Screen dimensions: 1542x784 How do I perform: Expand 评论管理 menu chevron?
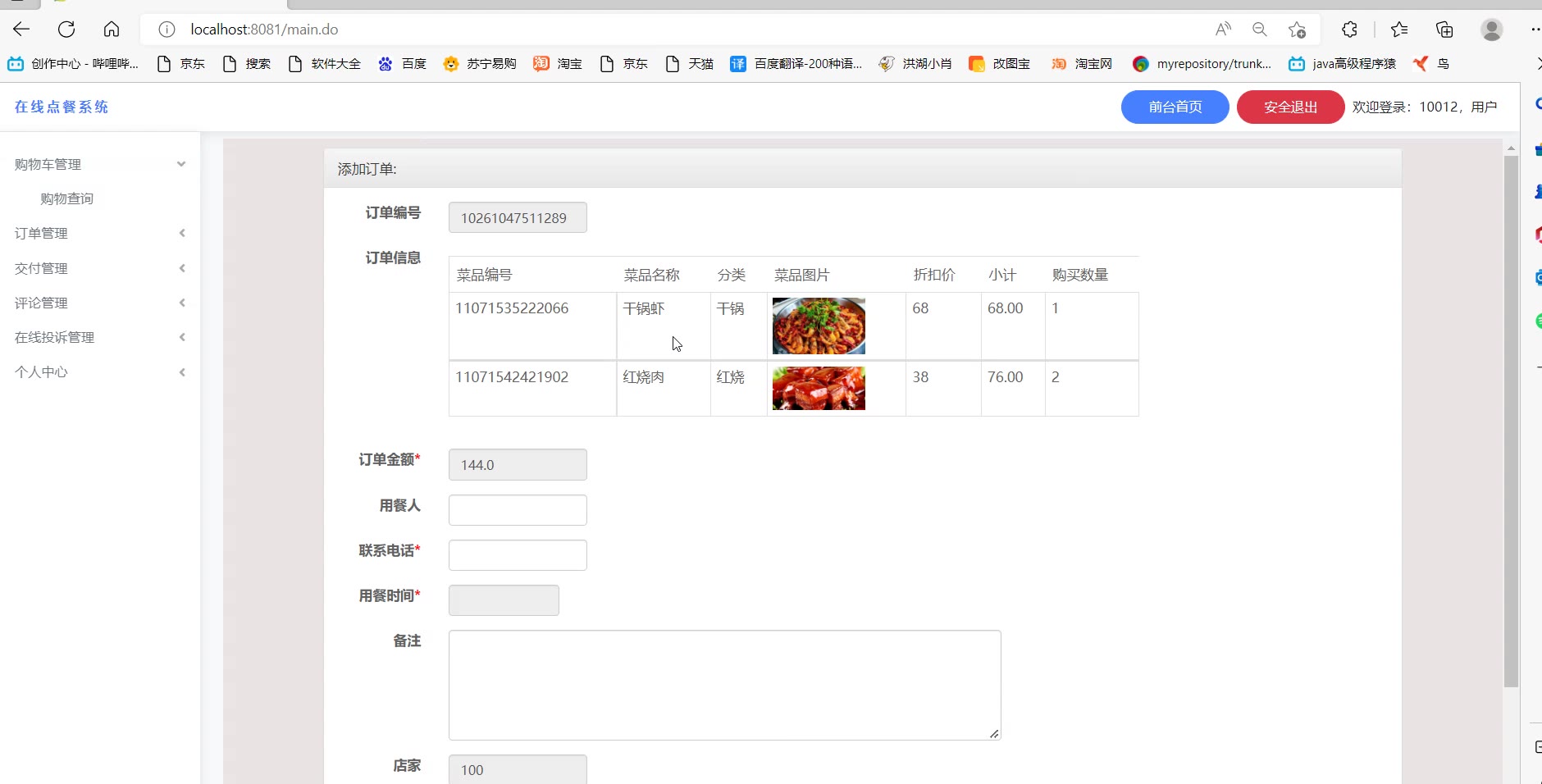(x=182, y=303)
